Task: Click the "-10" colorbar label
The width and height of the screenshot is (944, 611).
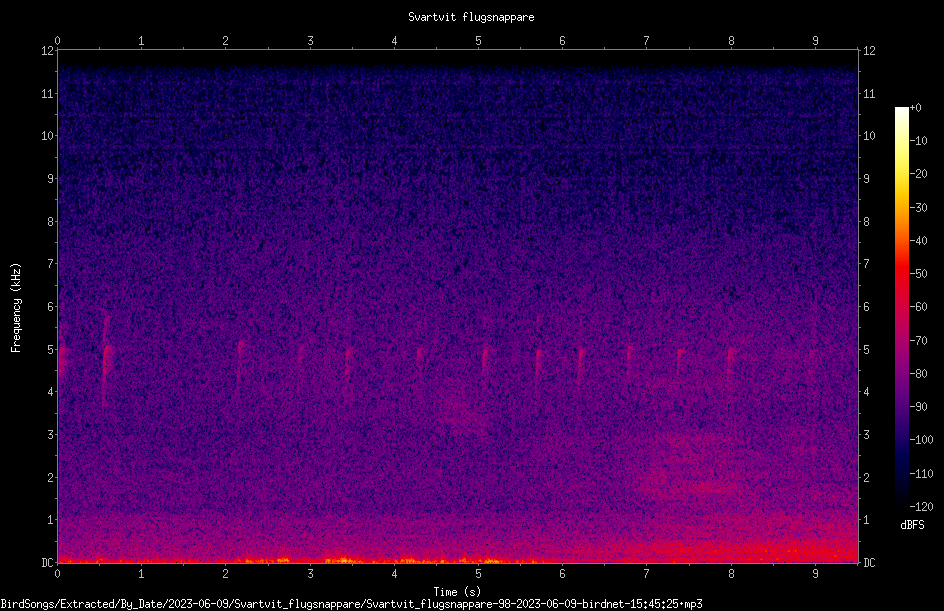Action: [918, 141]
